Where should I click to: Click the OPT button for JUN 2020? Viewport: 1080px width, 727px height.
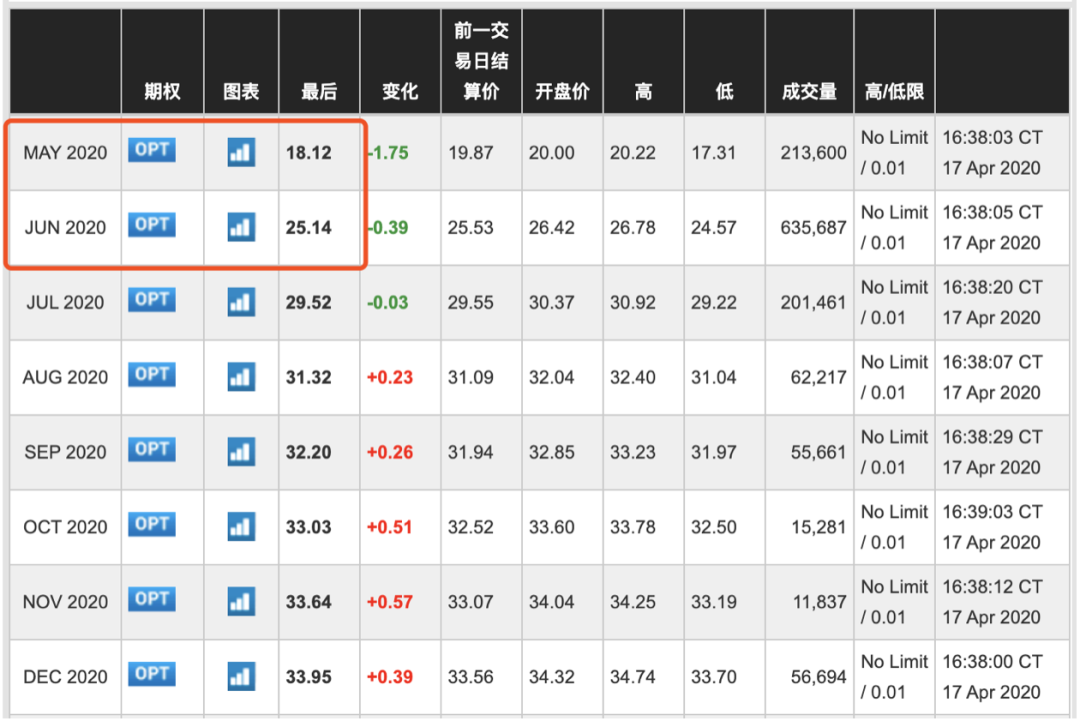point(152,225)
